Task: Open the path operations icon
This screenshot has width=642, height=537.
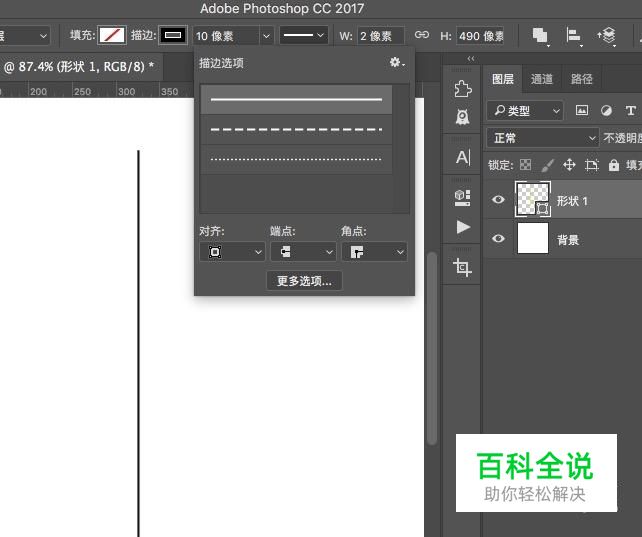Action: click(x=540, y=36)
